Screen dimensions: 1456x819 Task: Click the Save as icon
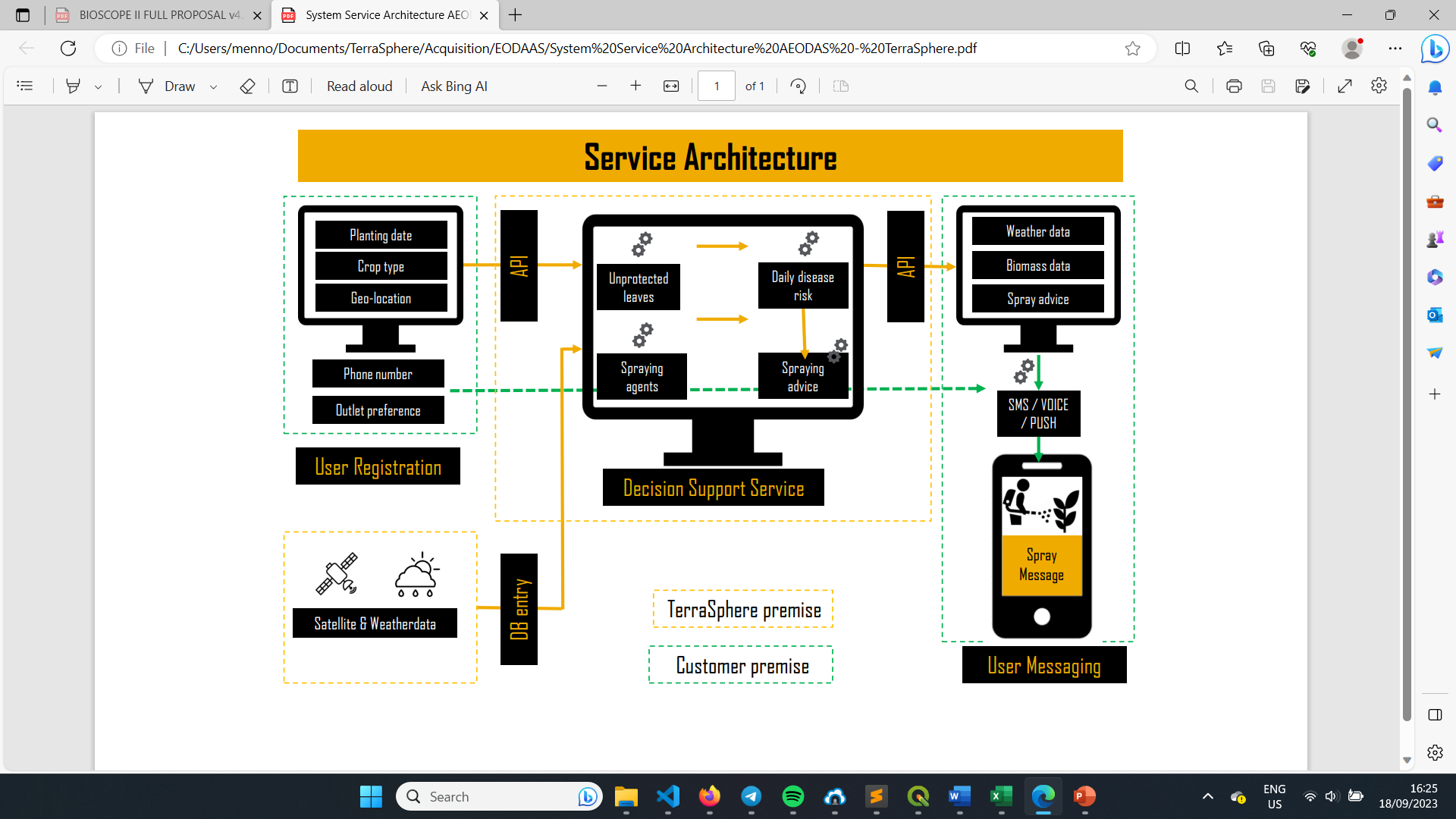[1303, 86]
